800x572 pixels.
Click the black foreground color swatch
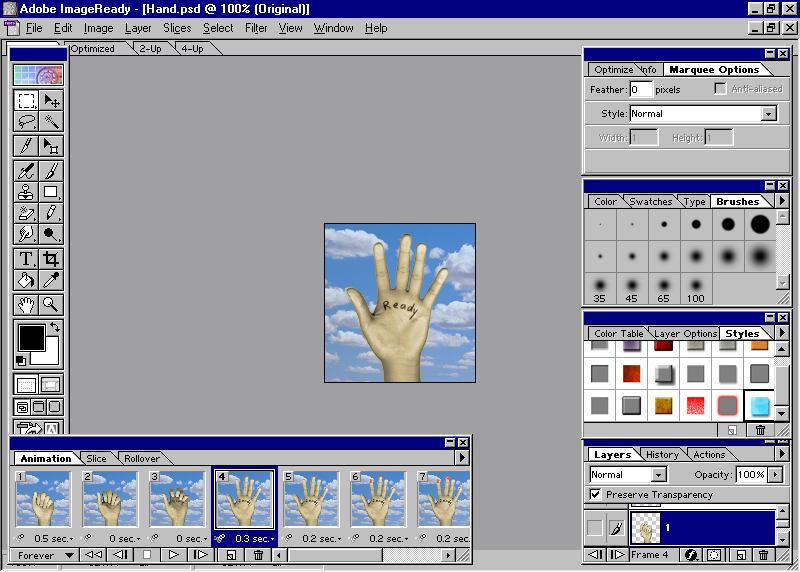[30, 339]
